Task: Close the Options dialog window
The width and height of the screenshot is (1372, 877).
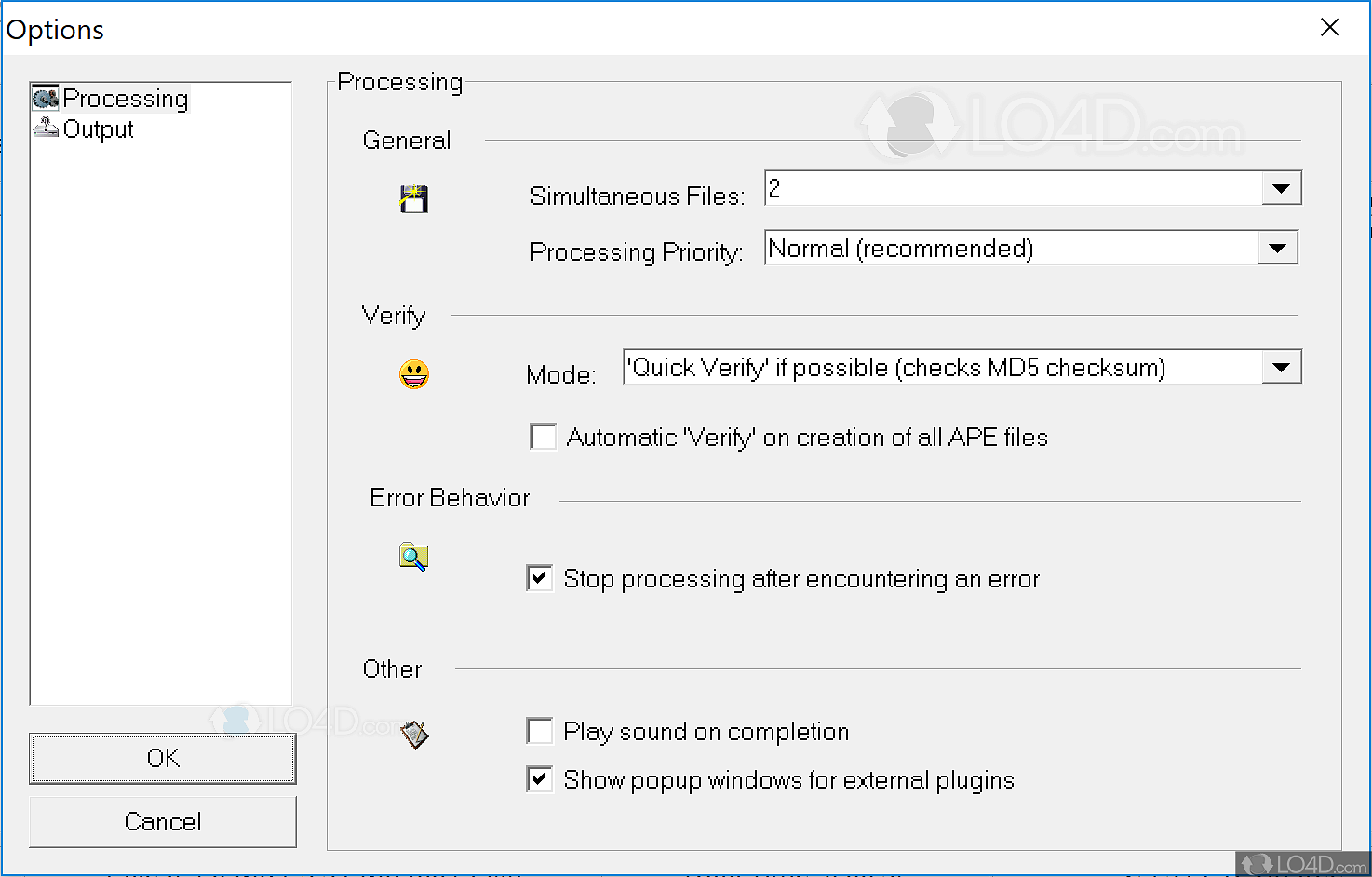Action: 1330,28
